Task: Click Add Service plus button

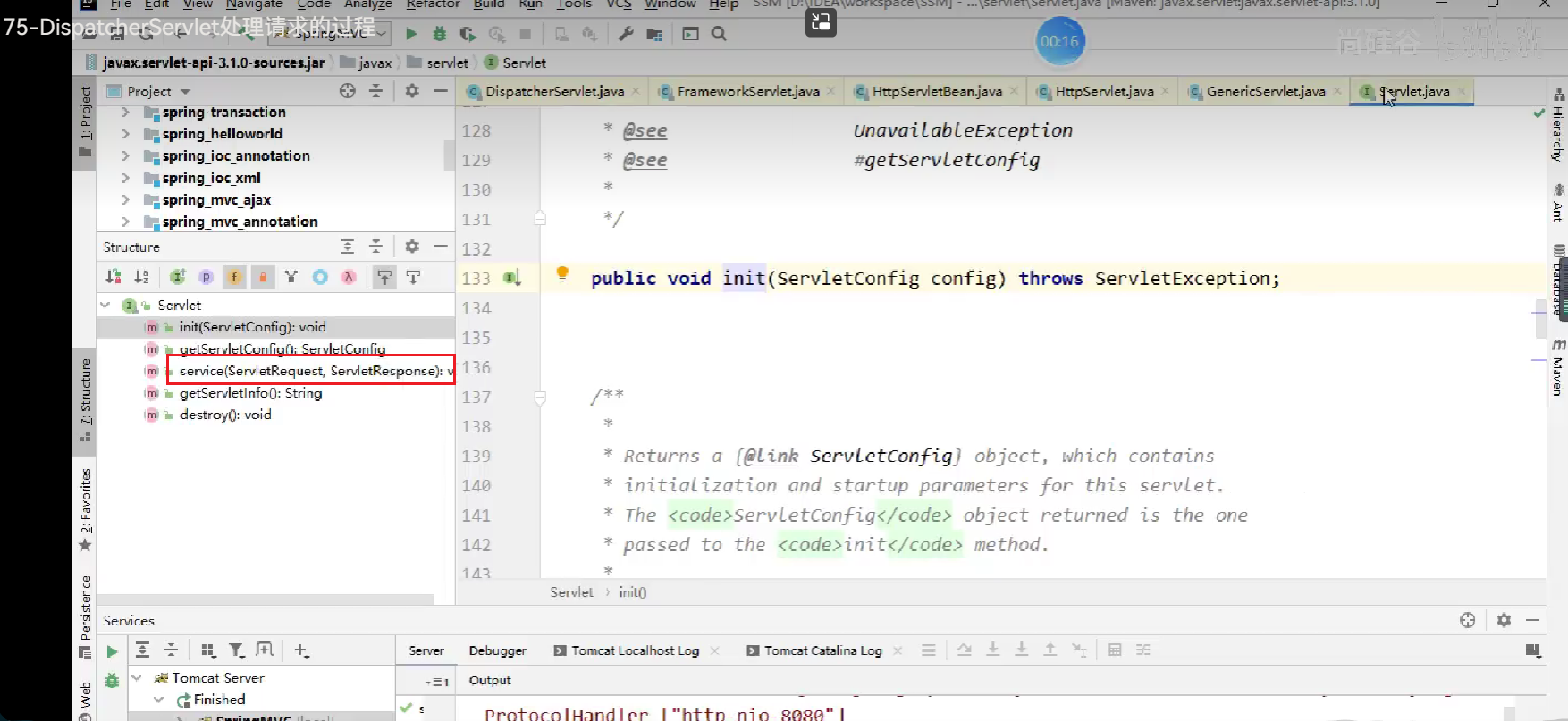Action: (301, 650)
